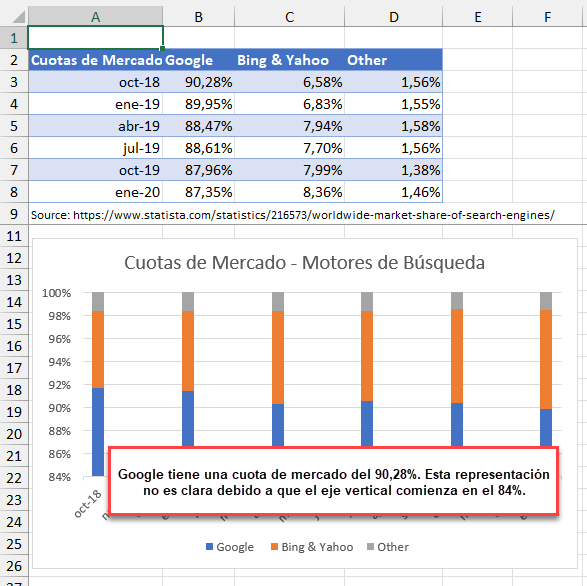Image resolution: width=587 pixels, height=586 pixels.
Task: Select row 1 header
Action: tap(14, 38)
